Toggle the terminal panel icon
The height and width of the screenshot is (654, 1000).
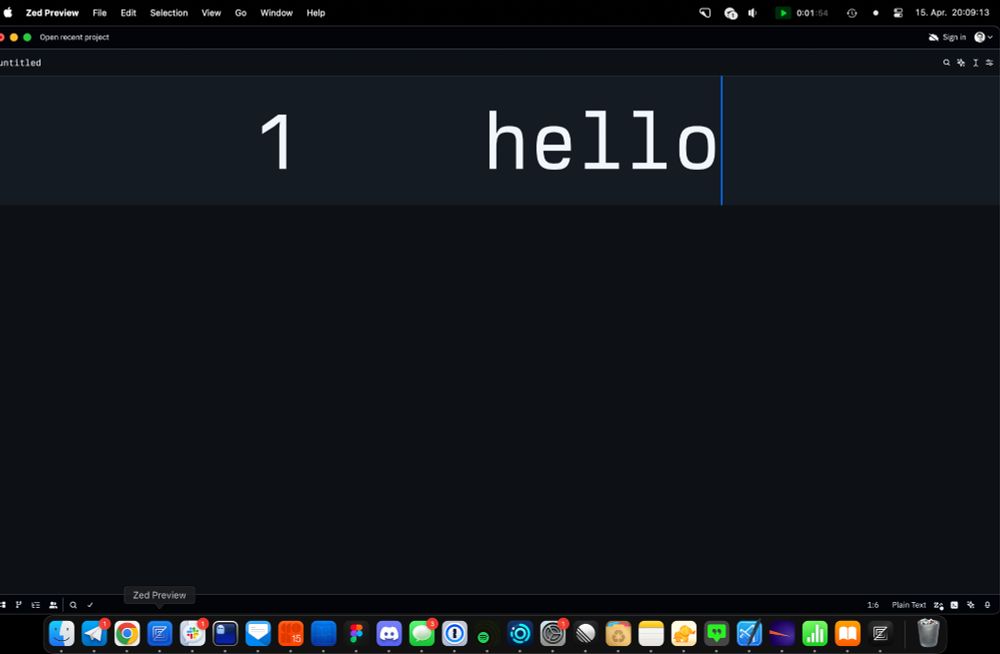tap(954, 605)
